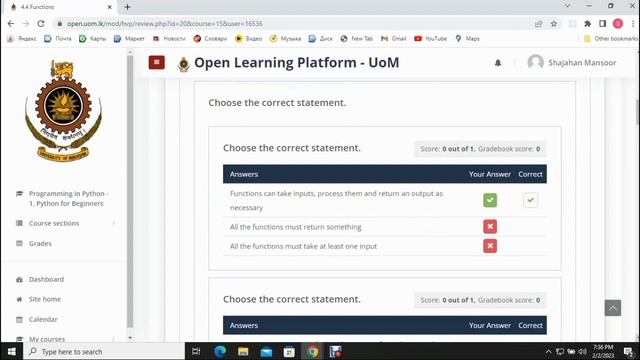Open Calendar in sidebar
This screenshot has height=360, width=640.
click(x=43, y=319)
